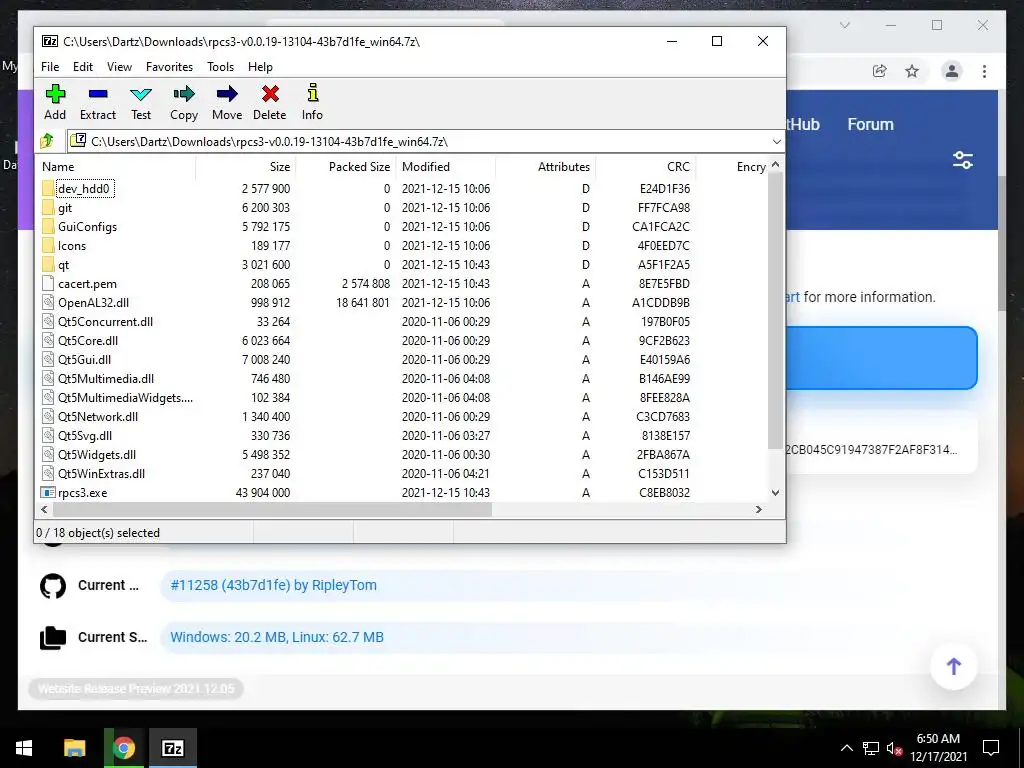Click the website's filter sliders icon
This screenshot has height=768, width=1024.
pos(963,160)
